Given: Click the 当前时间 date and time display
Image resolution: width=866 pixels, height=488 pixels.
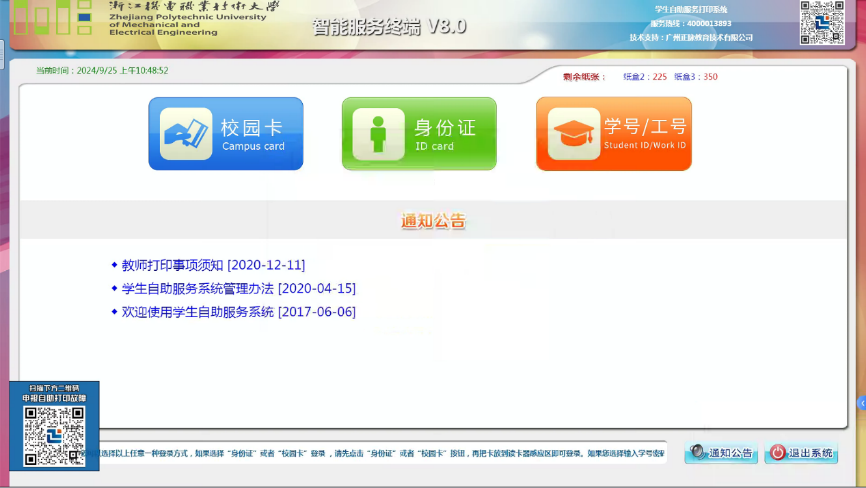Looking at the screenshot, I should 102,71.
